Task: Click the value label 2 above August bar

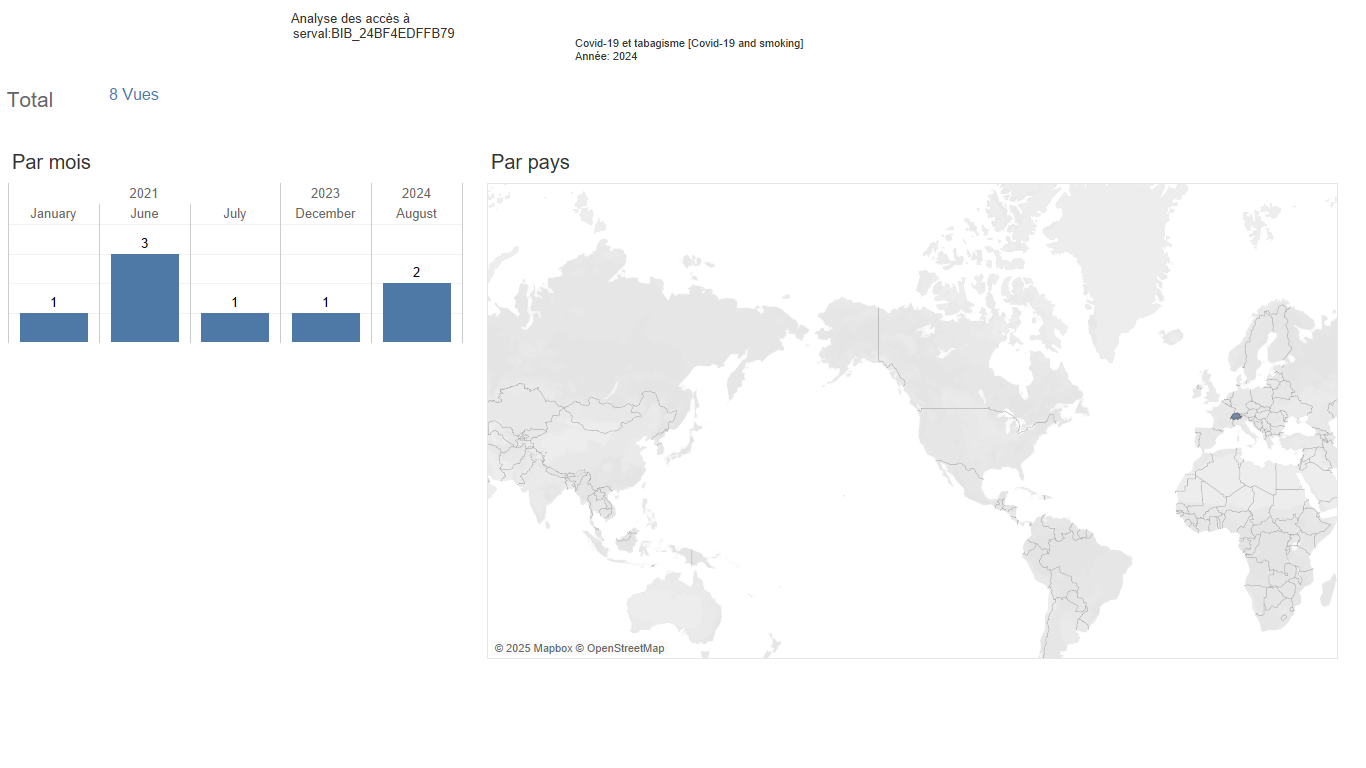Action: [x=416, y=272]
